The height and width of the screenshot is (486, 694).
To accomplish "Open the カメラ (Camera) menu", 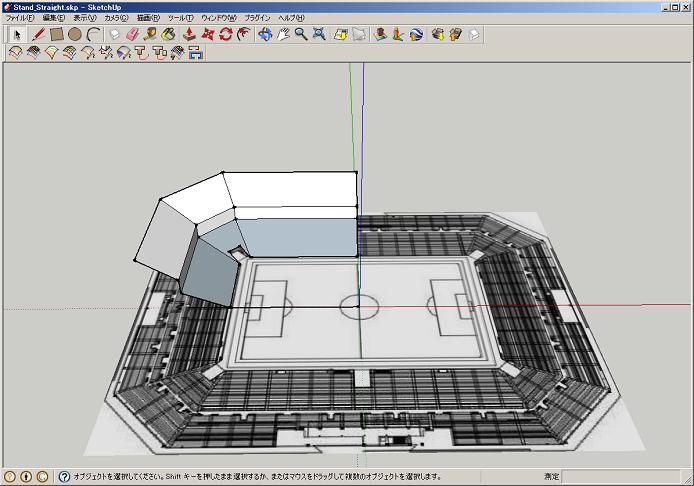I will click(116, 18).
